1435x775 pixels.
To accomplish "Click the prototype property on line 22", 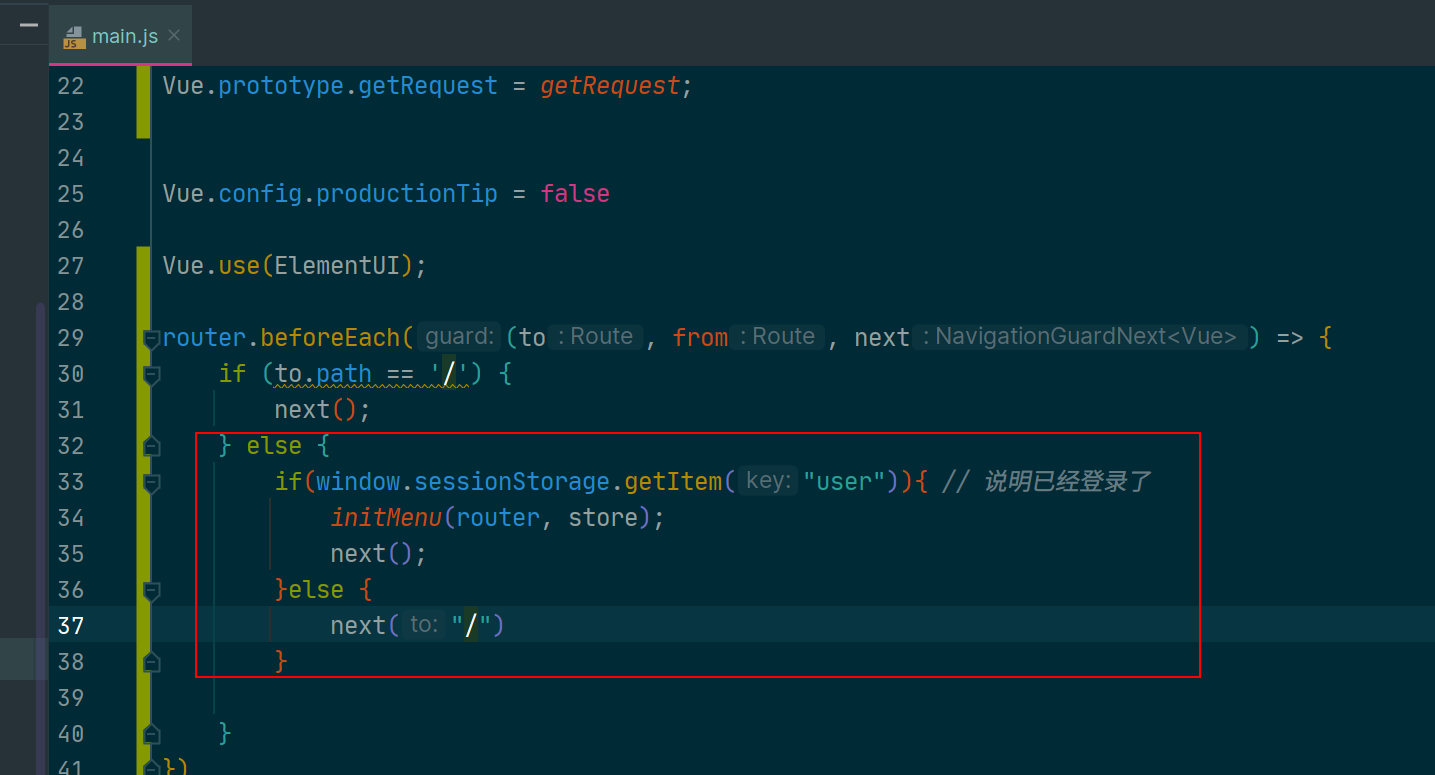I will 281,86.
